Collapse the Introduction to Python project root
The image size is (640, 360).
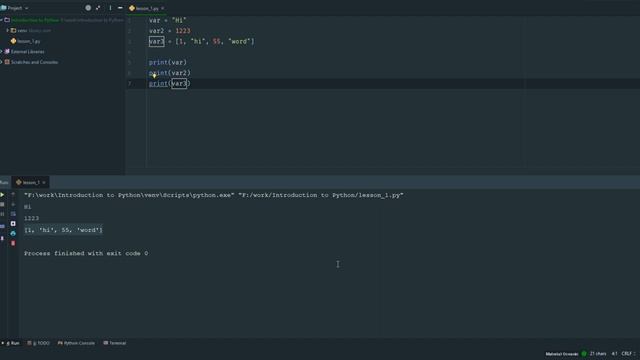tap(2, 20)
